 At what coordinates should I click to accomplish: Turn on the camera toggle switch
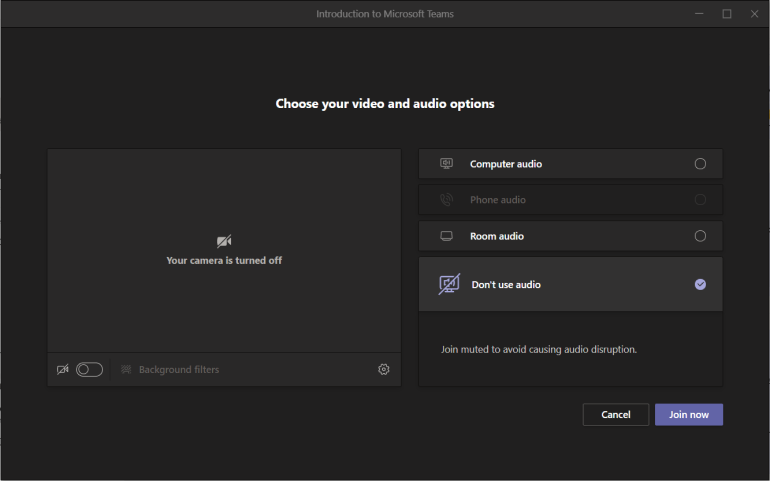point(89,369)
